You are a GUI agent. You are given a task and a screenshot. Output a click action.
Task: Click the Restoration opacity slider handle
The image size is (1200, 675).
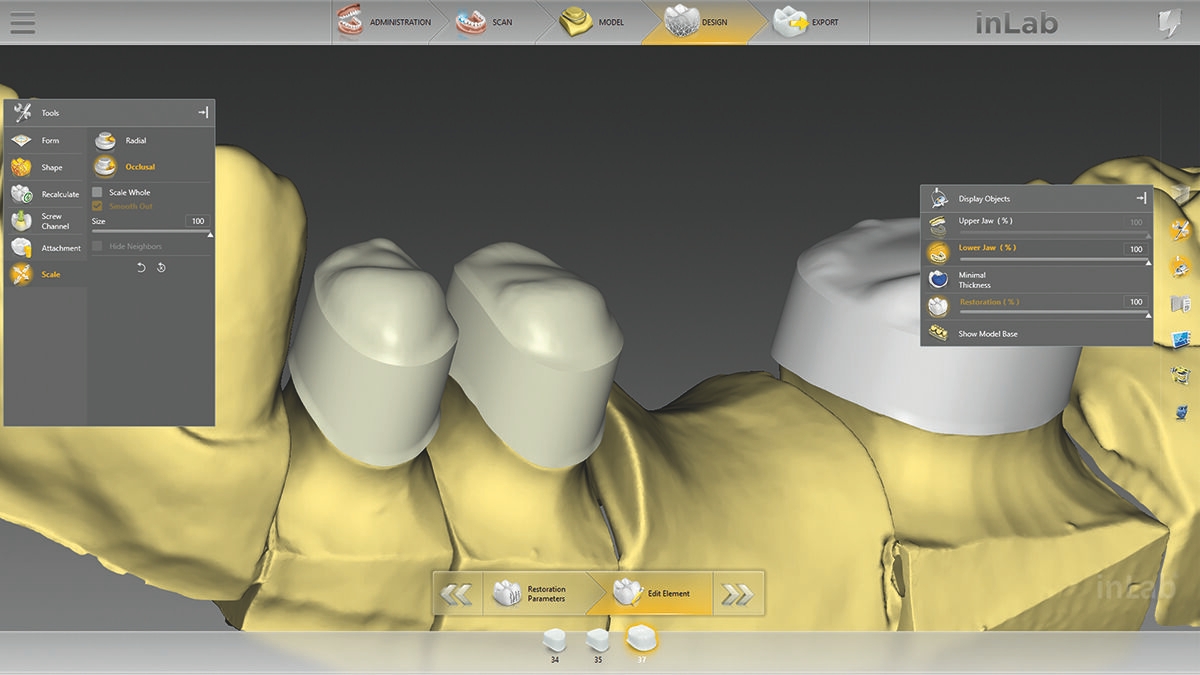click(x=1148, y=315)
